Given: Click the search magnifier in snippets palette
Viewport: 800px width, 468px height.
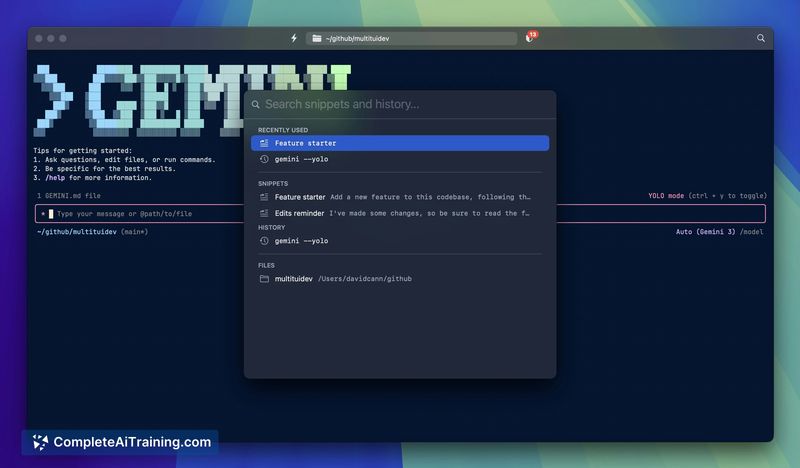Looking at the screenshot, I should [256, 105].
